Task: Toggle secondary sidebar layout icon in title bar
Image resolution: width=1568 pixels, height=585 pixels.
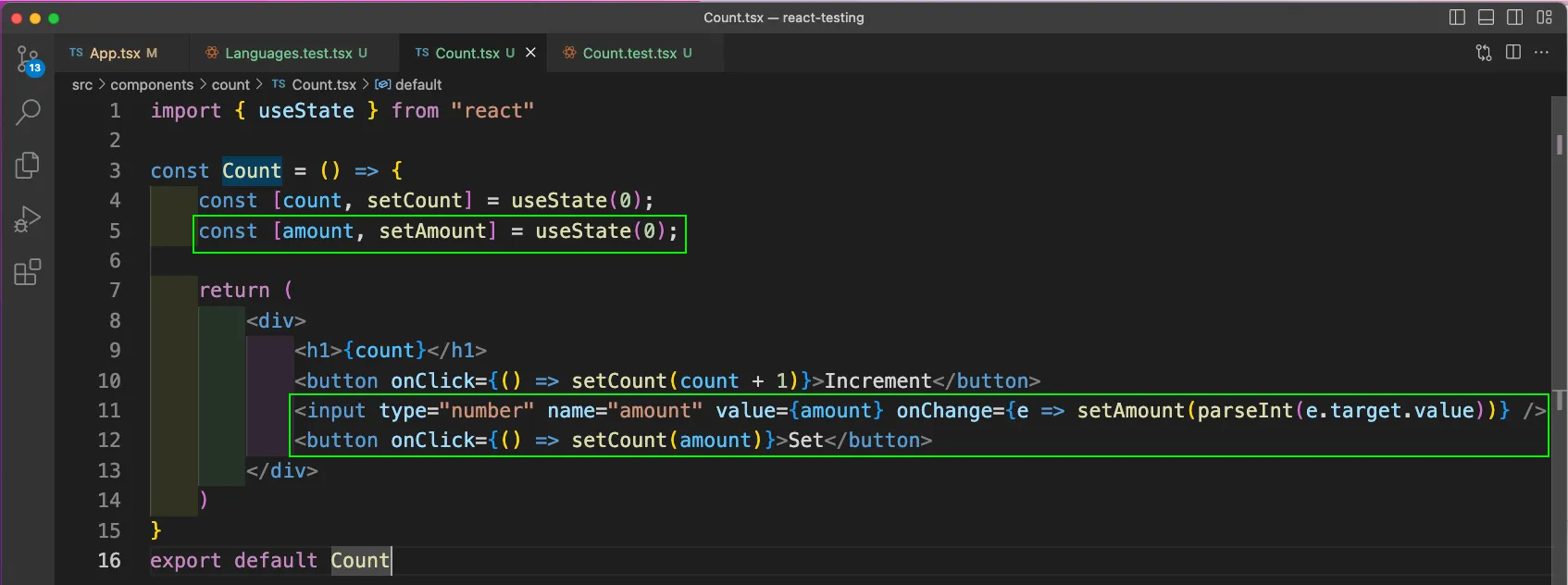Action: click(x=1514, y=18)
